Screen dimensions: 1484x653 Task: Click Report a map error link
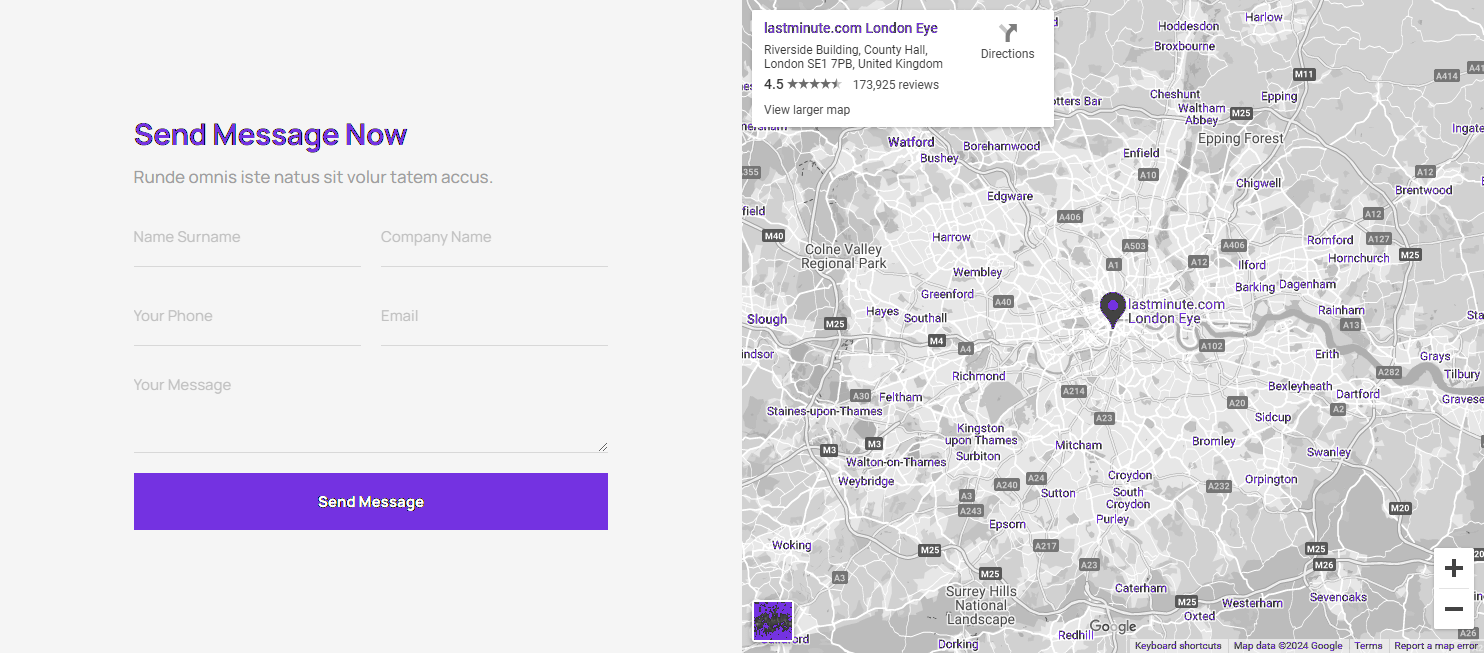pos(1435,646)
